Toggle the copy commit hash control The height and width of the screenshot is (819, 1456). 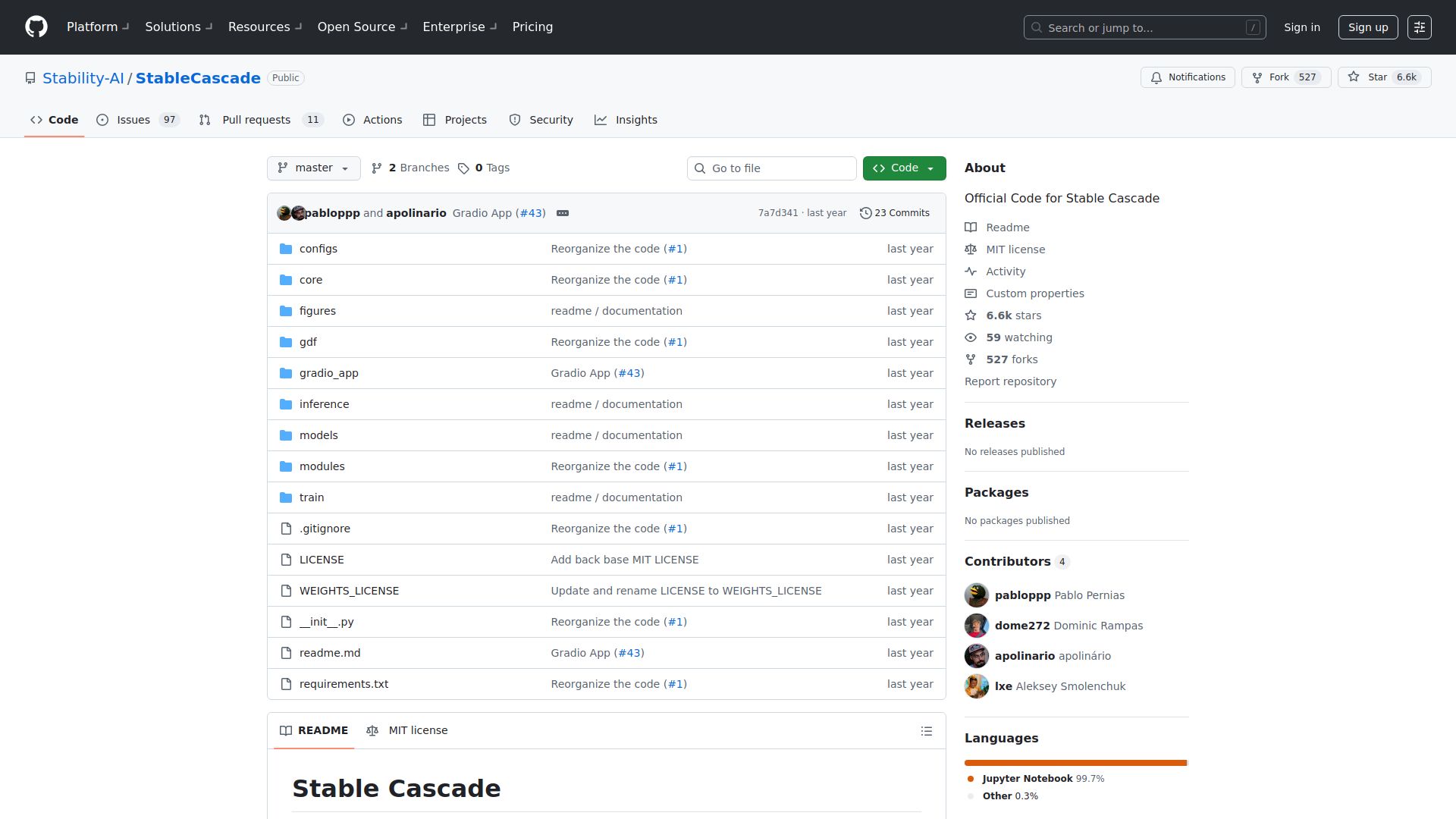click(562, 213)
